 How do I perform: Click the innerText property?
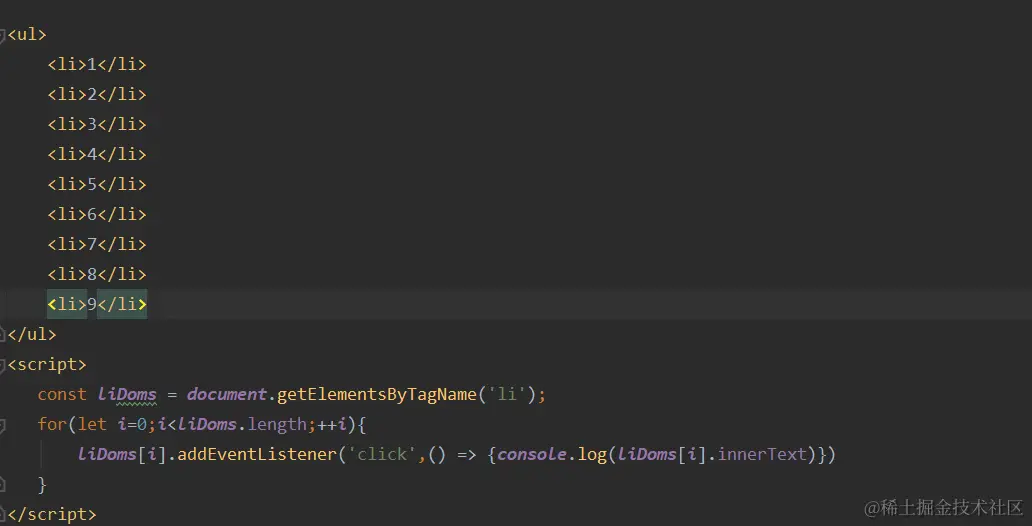[762, 454]
